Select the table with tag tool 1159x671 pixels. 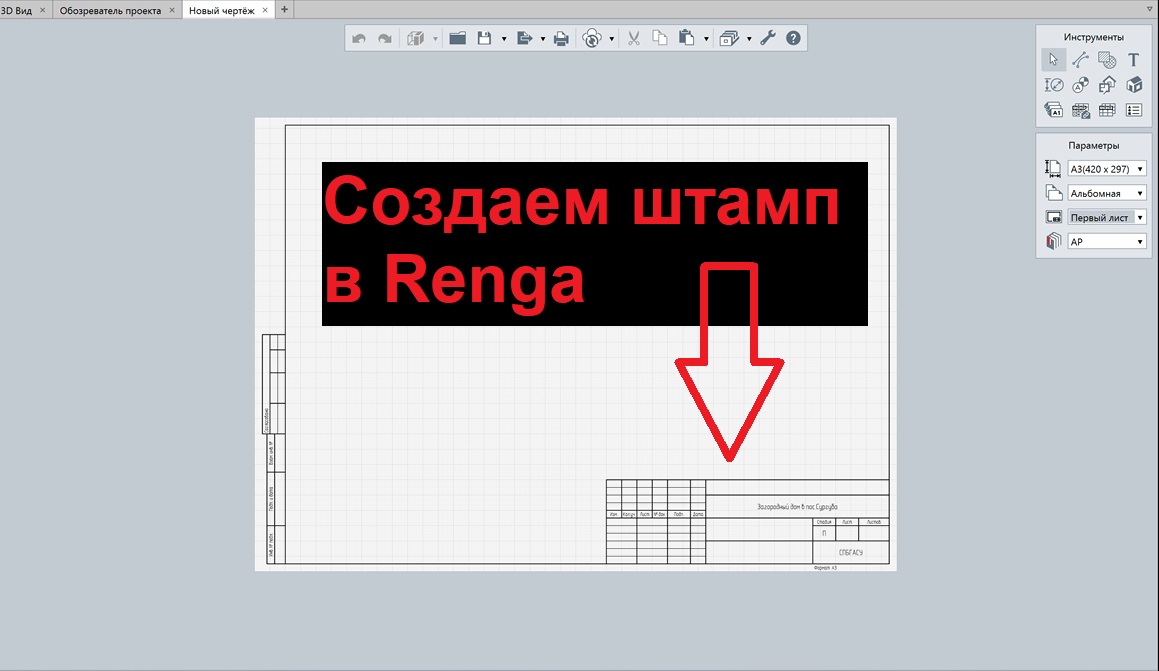pos(1080,110)
